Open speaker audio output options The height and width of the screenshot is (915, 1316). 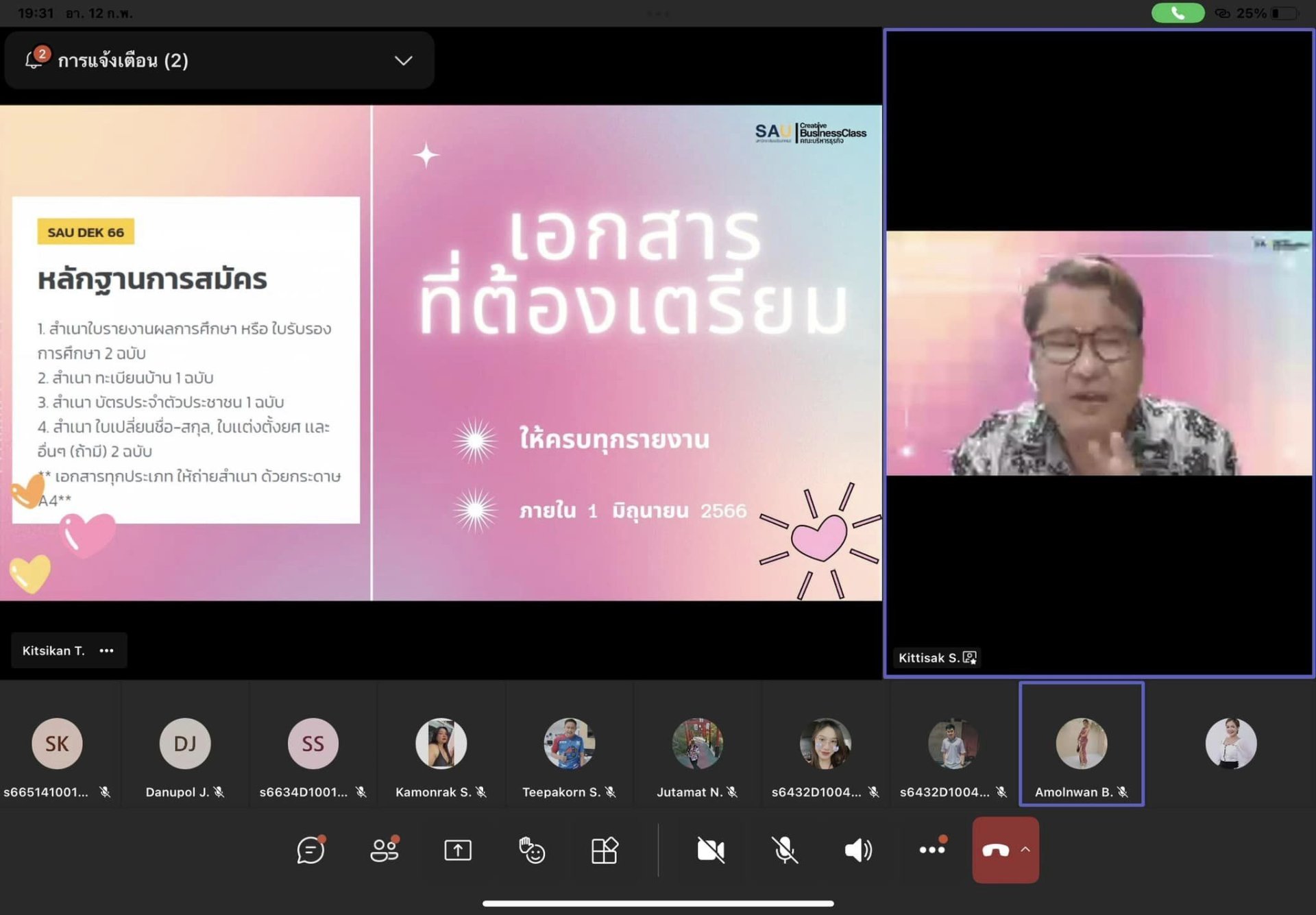tap(858, 851)
